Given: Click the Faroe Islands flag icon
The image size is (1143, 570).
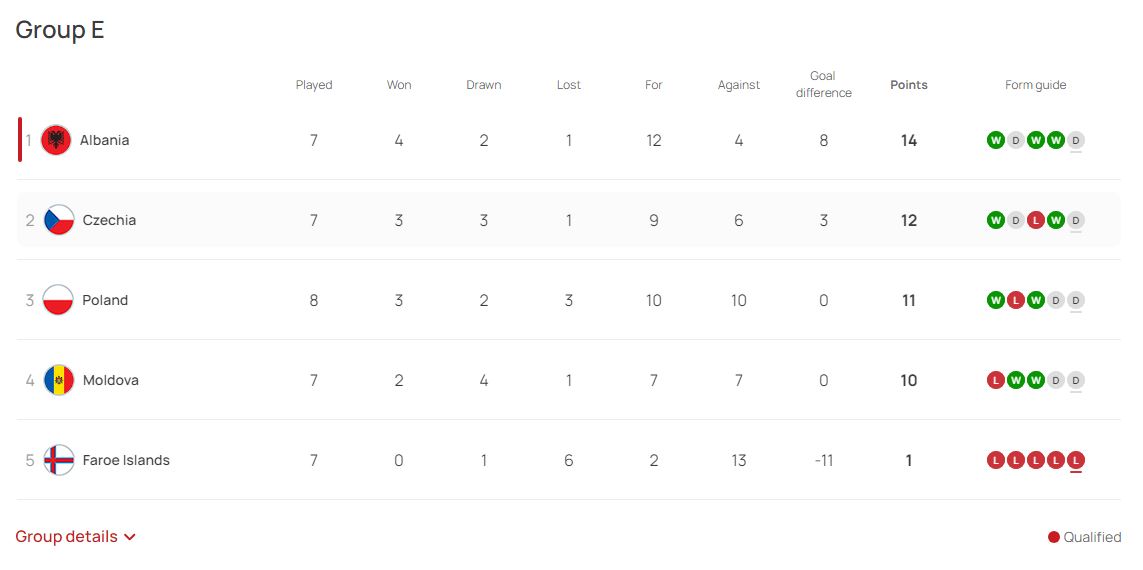Looking at the screenshot, I should pyautogui.click(x=59, y=460).
